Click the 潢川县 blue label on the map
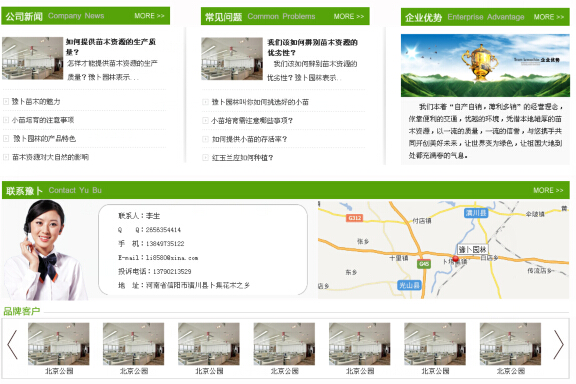This screenshot has height=384, width=576. pyautogui.click(x=476, y=213)
